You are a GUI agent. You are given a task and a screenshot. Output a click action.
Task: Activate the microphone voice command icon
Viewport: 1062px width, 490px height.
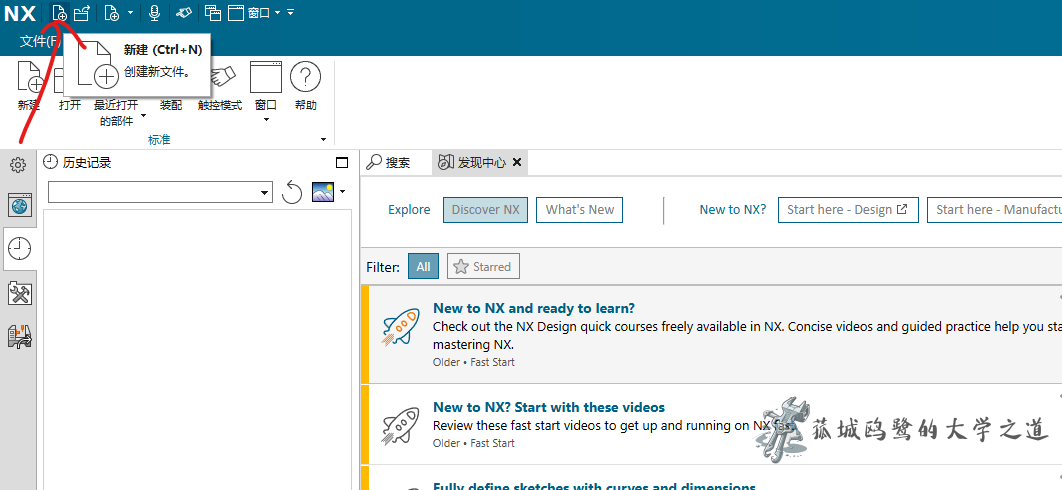(154, 12)
